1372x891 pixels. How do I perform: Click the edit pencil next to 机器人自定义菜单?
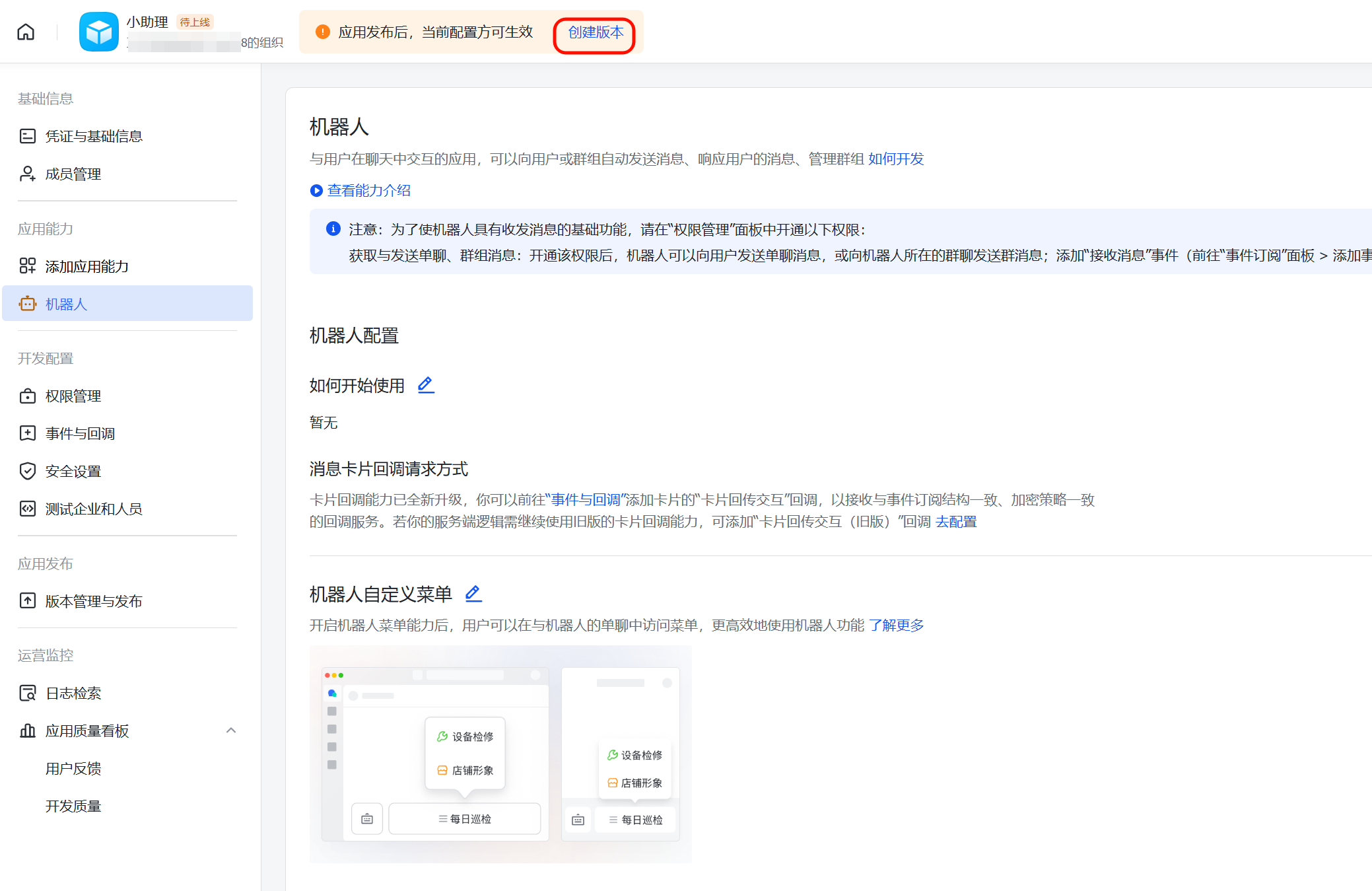point(473,594)
